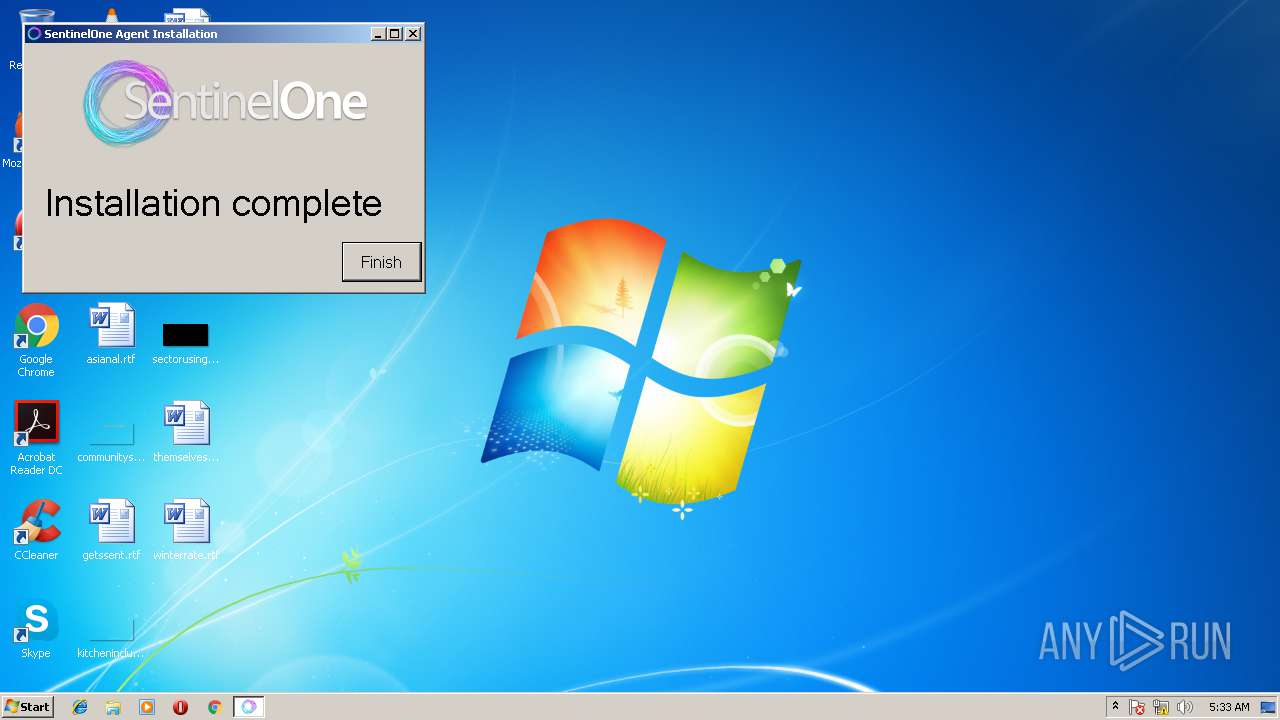Close the SentinelOne Agent Installation window
1280x720 pixels.
click(x=413, y=34)
